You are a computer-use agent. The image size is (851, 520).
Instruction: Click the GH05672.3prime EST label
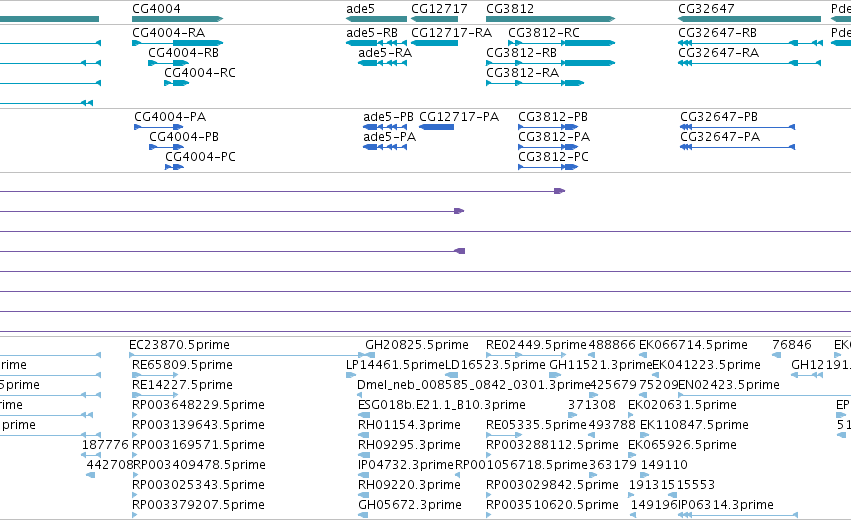point(410,505)
